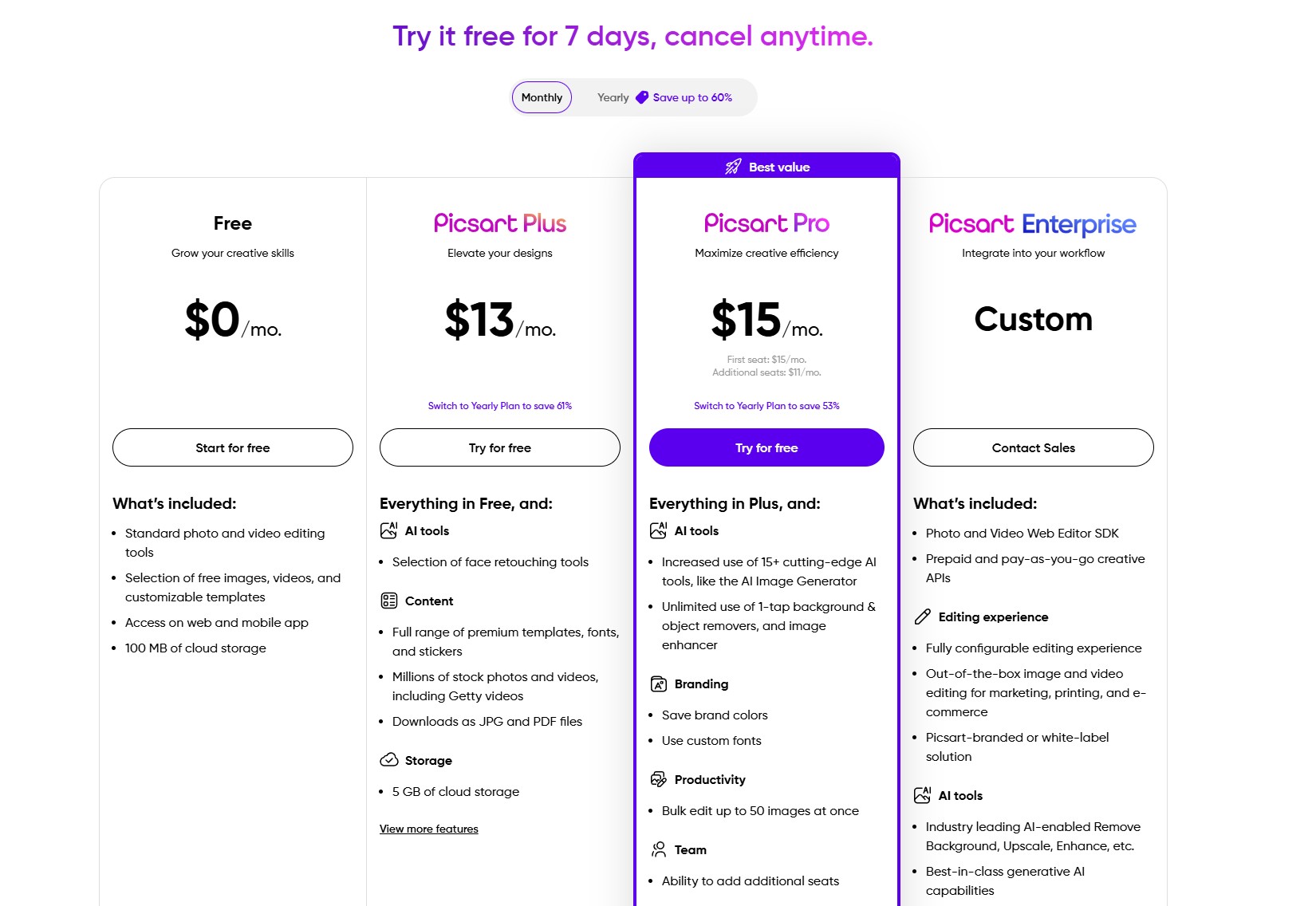Viewport: 1316px width, 906px height.
Task: Click Try for free under Picsart Plus
Action: 499,447
